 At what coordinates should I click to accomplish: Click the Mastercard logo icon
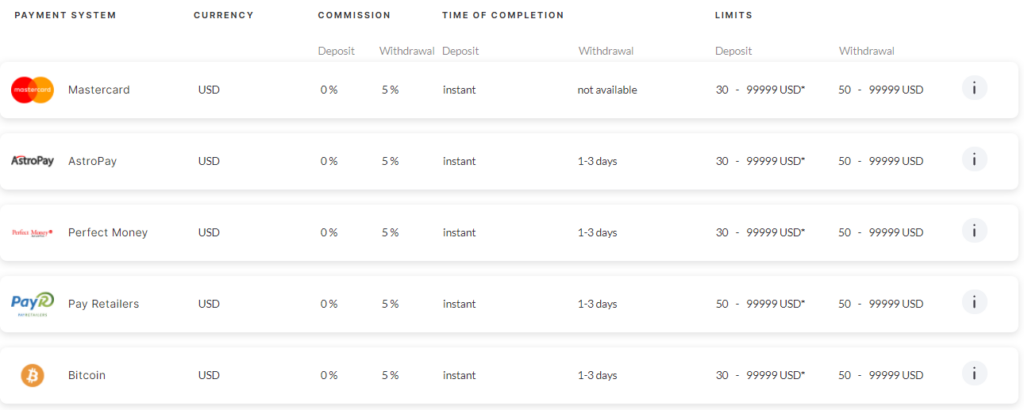point(33,89)
